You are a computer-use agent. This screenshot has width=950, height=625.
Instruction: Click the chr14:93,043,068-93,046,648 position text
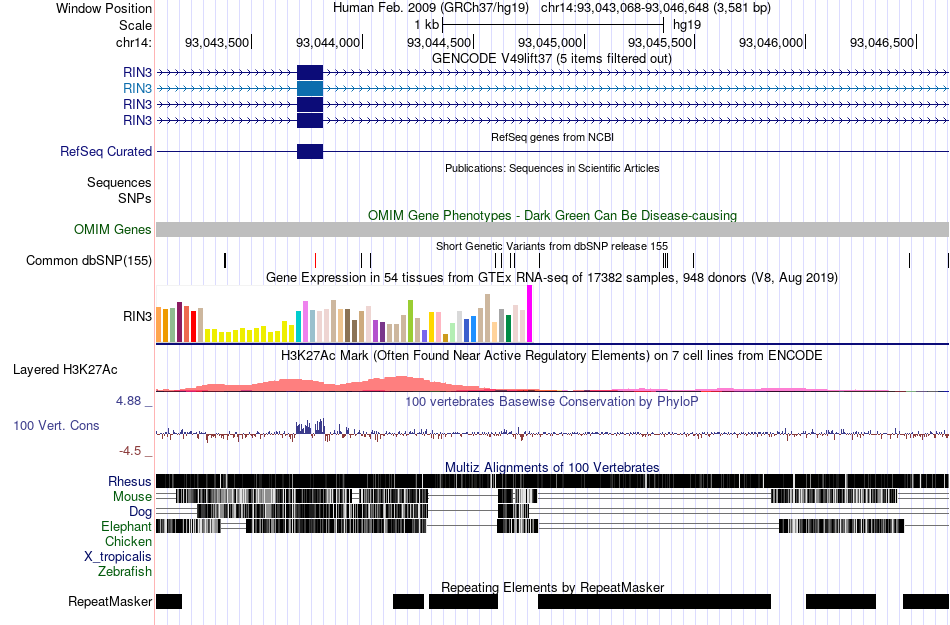click(x=656, y=8)
